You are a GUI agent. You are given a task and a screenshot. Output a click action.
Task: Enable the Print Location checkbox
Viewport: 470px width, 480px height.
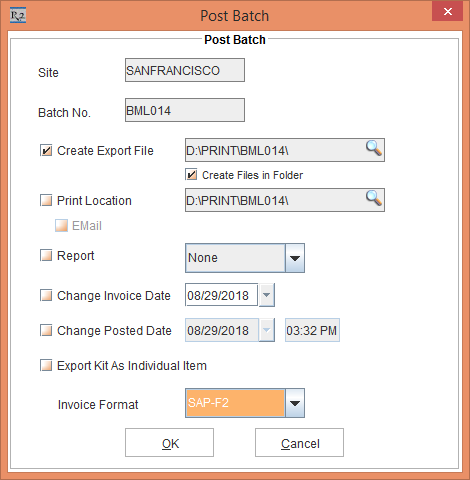tap(46, 200)
